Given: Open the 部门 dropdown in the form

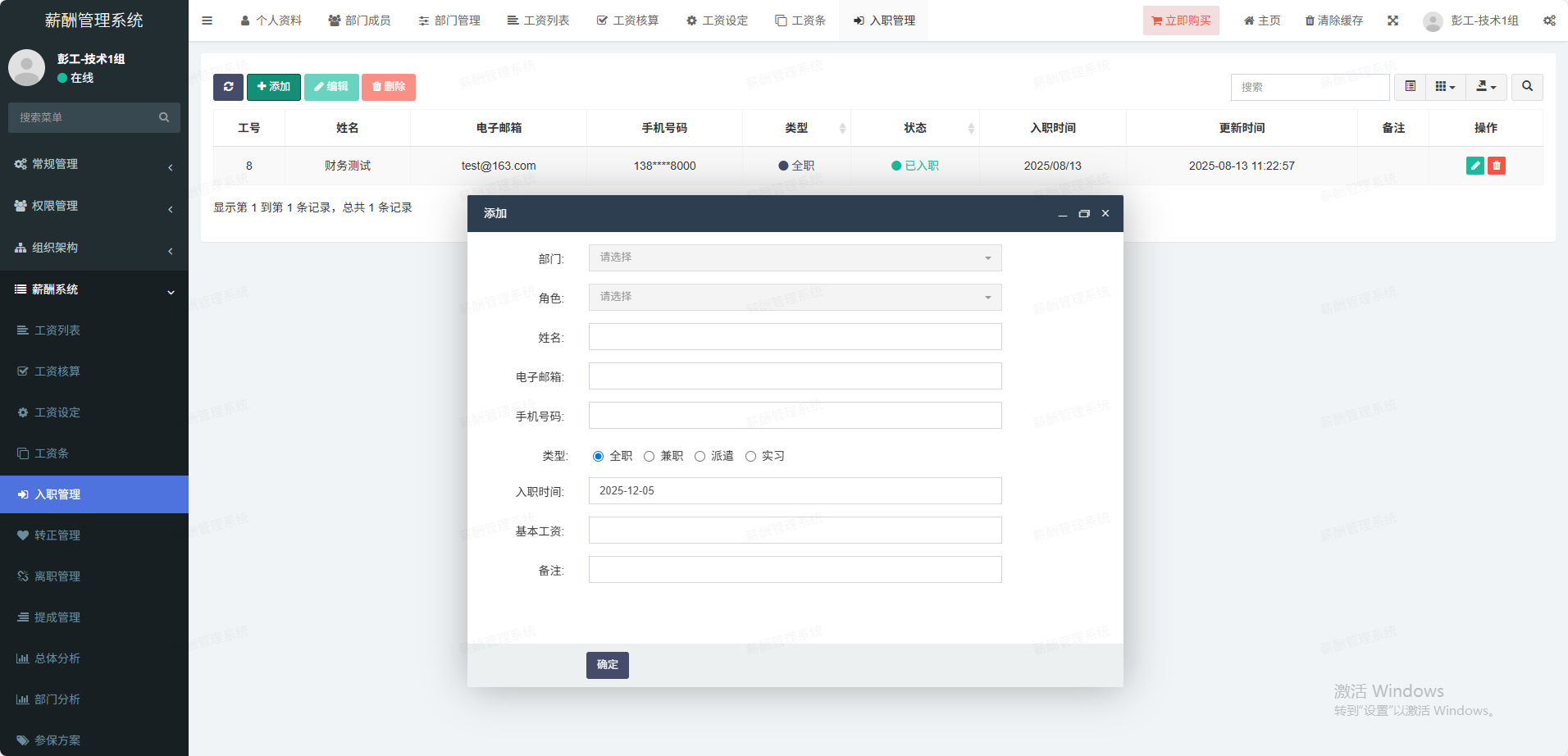Looking at the screenshot, I should point(795,258).
